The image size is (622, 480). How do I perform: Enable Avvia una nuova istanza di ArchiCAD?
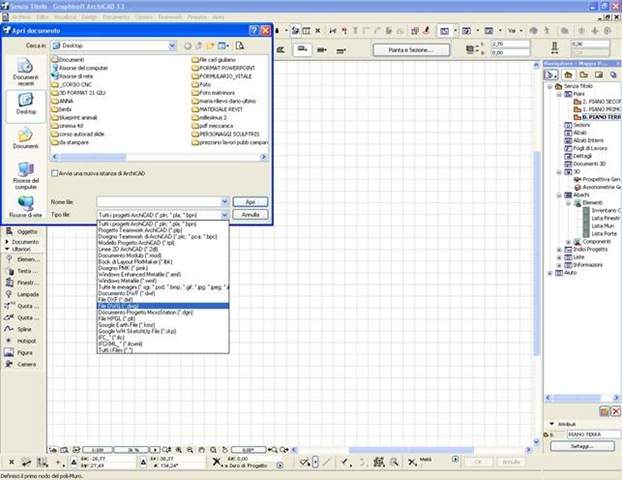click(55, 173)
